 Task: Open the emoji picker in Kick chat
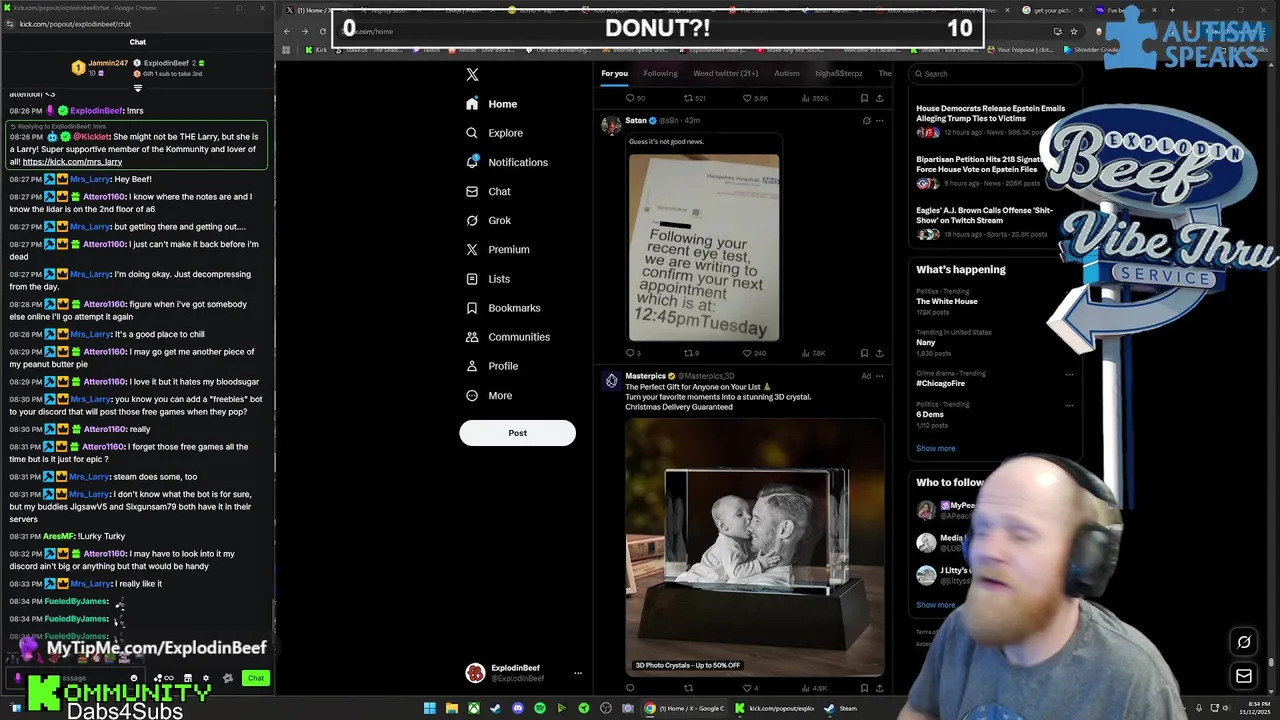(133, 678)
